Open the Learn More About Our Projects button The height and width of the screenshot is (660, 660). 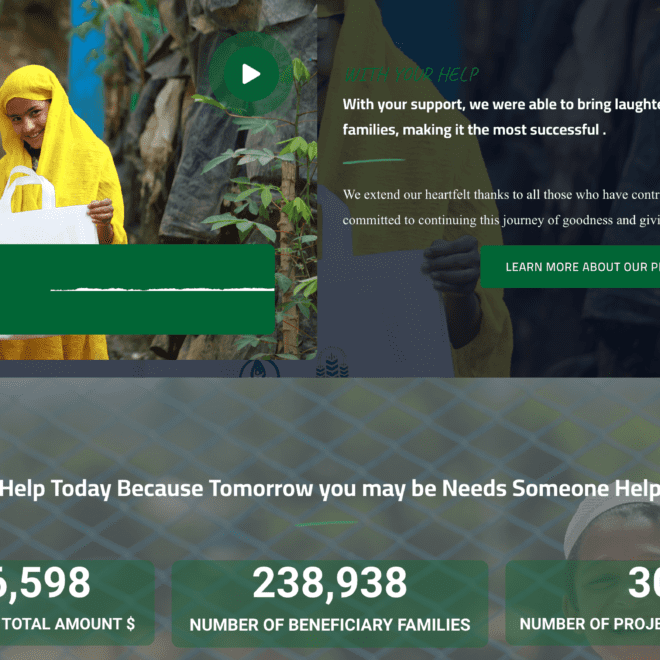[x=570, y=267]
